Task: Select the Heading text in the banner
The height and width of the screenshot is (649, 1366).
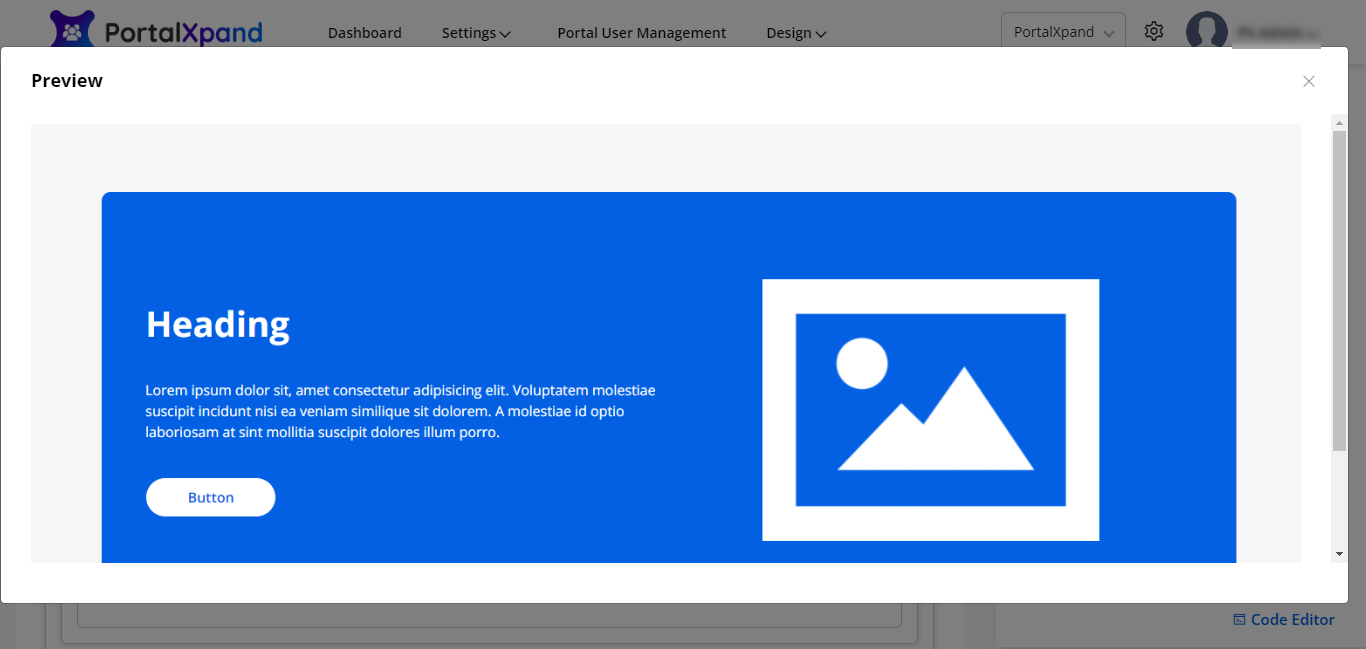Action: (x=218, y=324)
